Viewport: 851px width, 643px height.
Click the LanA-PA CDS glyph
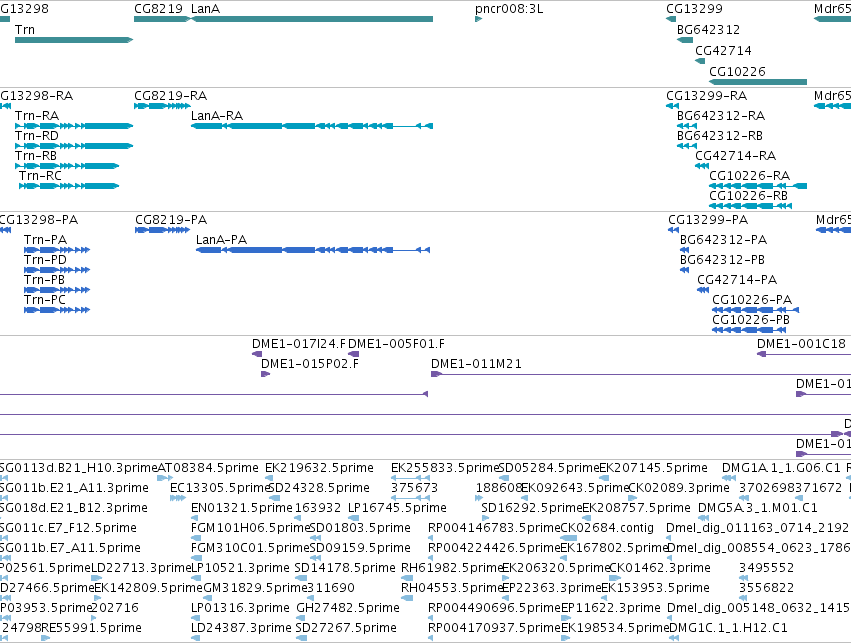[x=313, y=250]
